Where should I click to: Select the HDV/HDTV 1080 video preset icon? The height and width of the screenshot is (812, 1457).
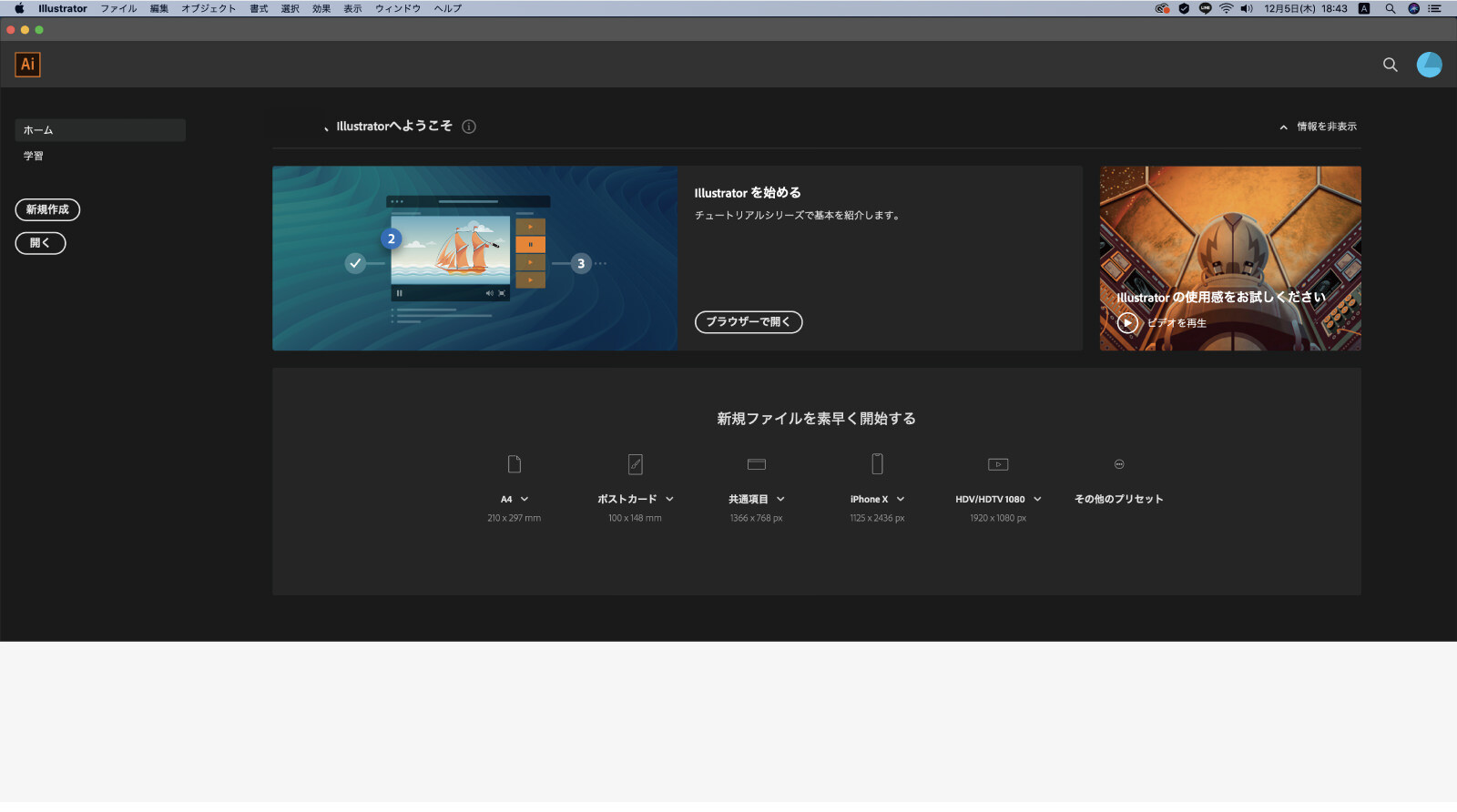(x=998, y=464)
